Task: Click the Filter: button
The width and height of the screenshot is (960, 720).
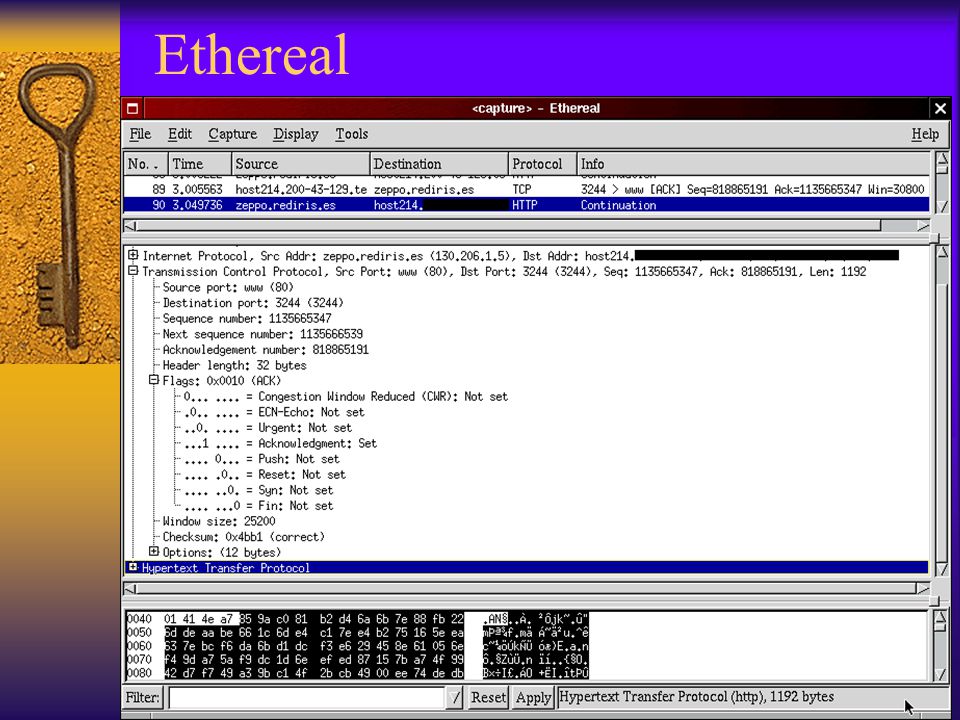Action: tap(143, 697)
